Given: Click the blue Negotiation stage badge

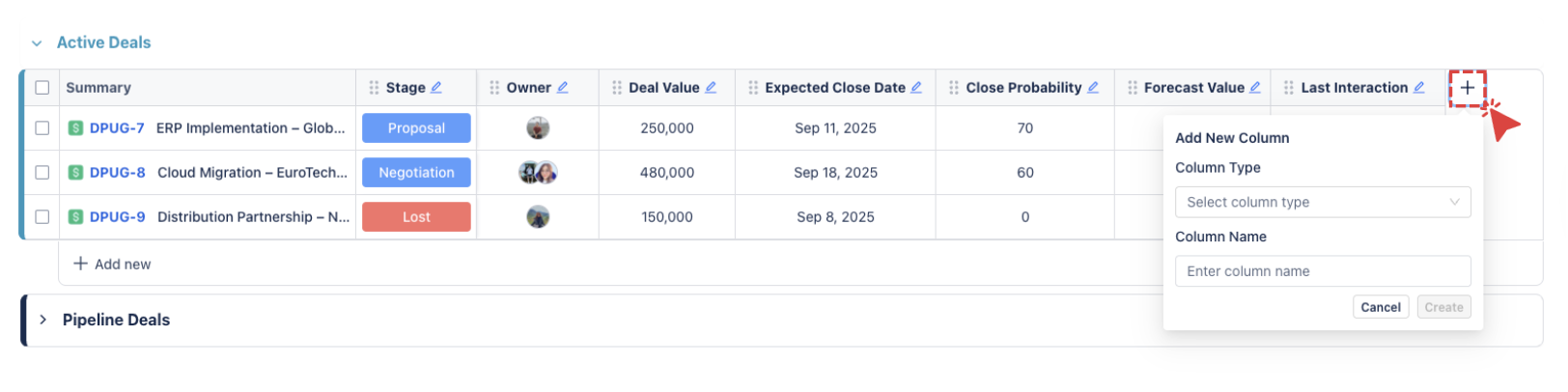Looking at the screenshot, I should pyautogui.click(x=416, y=173).
